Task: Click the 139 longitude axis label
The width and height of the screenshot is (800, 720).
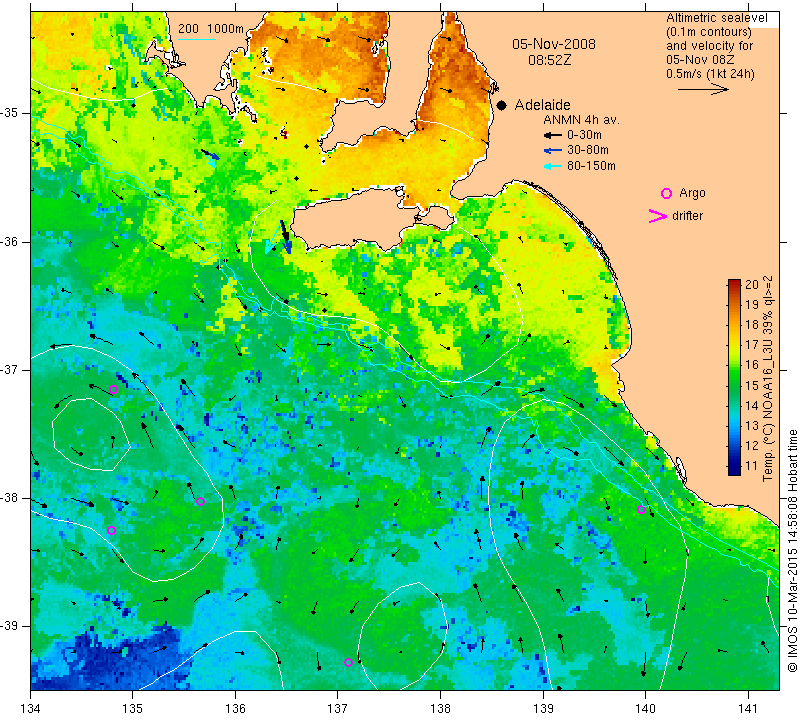Action: point(543,709)
